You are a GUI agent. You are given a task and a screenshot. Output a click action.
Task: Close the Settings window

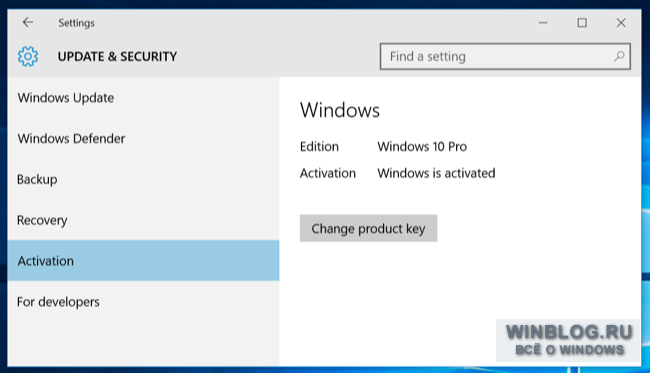[621, 23]
